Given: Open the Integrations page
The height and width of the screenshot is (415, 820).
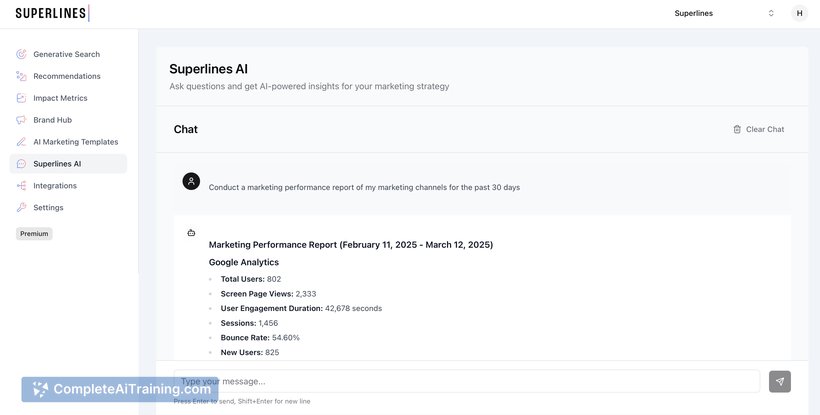Looking at the screenshot, I should pyautogui.click(x=69, y=186).
